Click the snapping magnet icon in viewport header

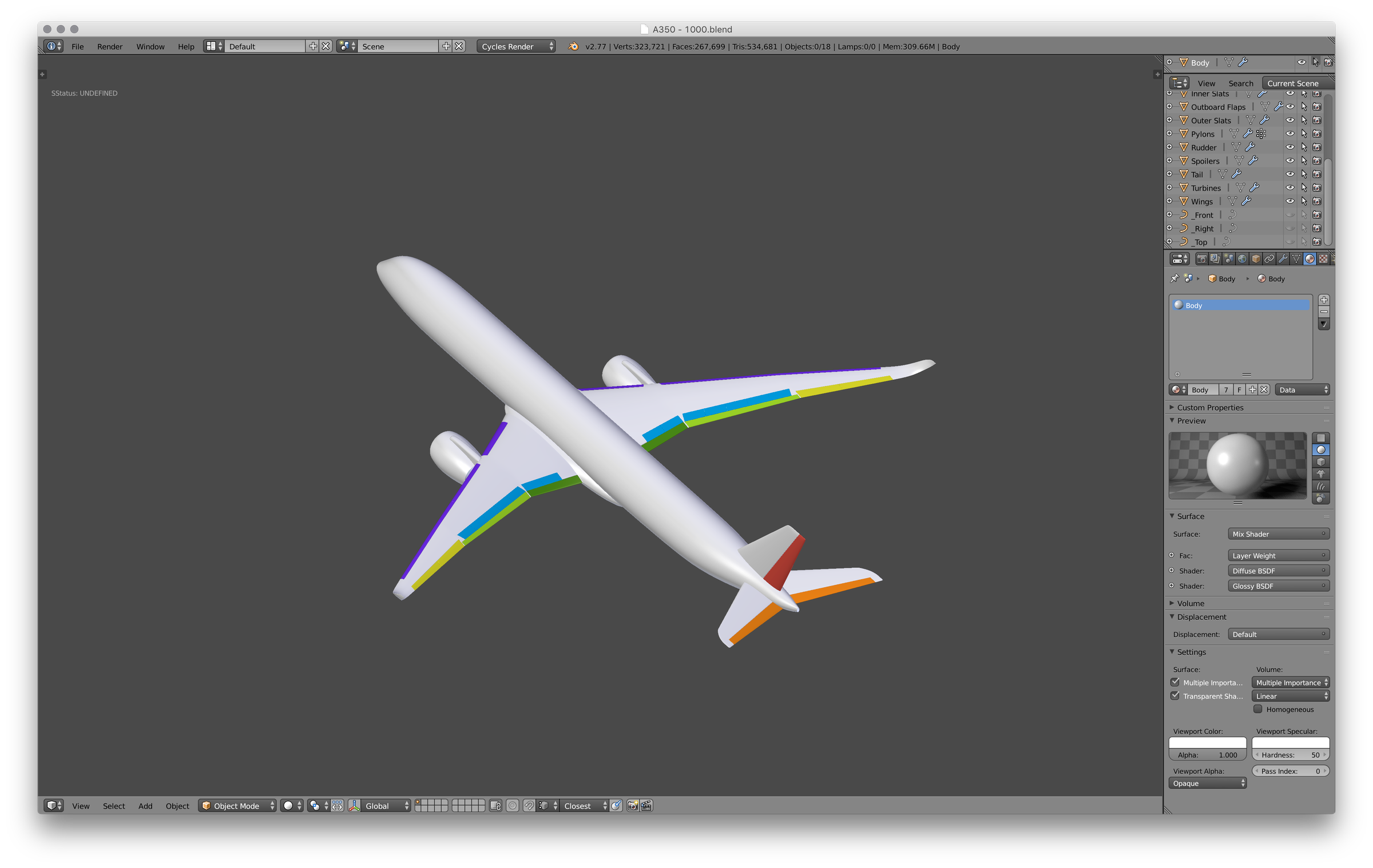[x=529, y=806]
